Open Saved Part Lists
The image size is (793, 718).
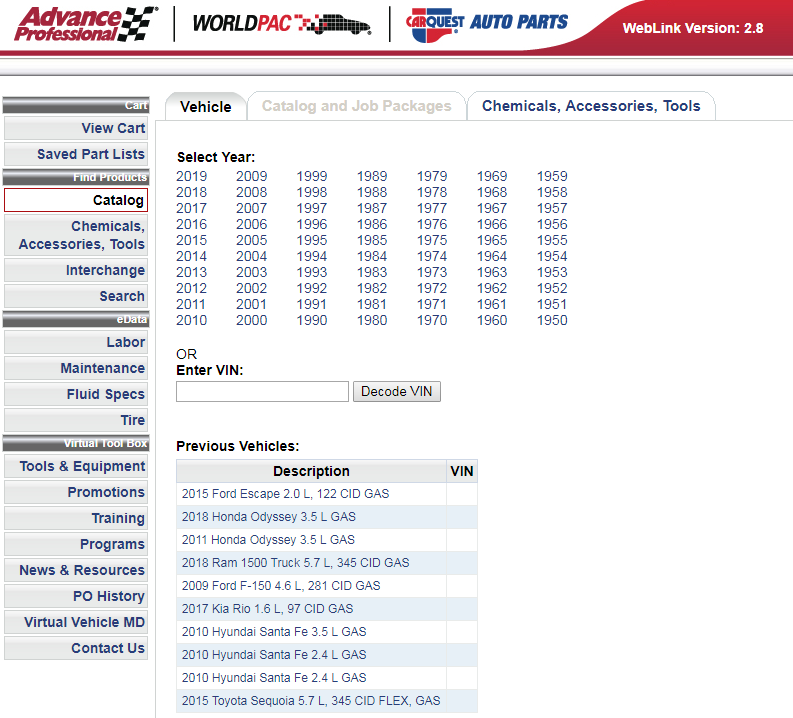[x=76, y=154]
